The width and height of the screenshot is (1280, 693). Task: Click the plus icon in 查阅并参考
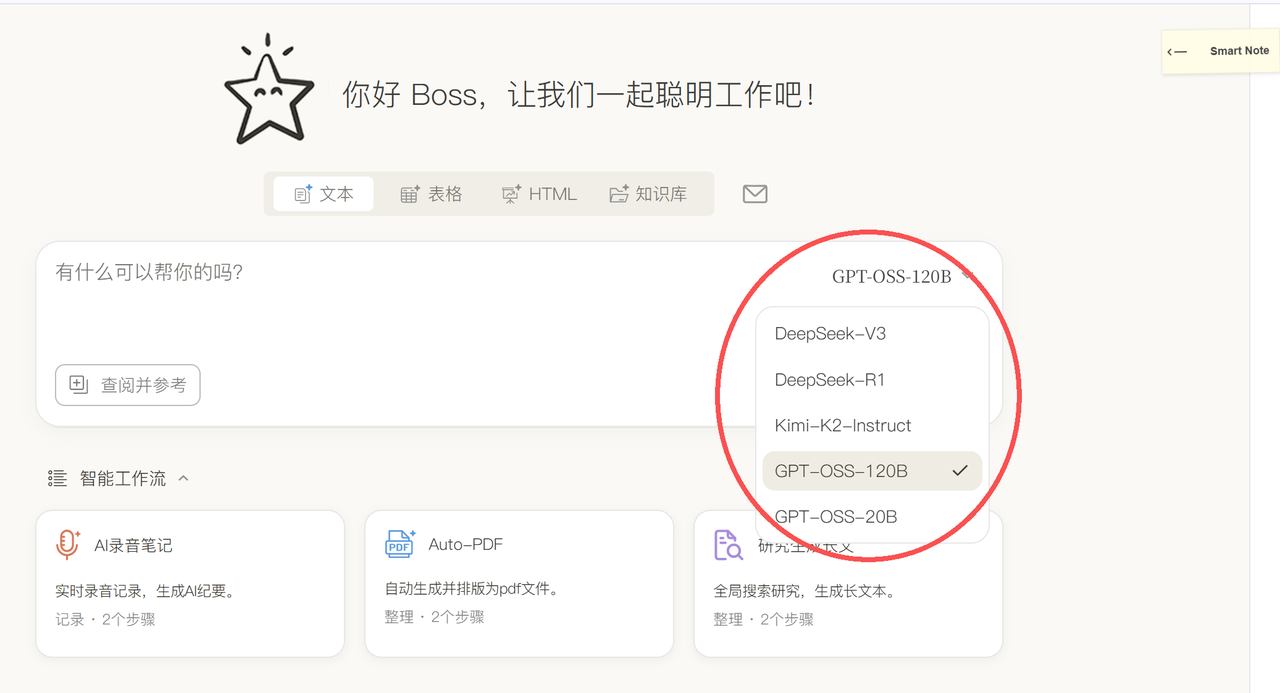[78, 384]
